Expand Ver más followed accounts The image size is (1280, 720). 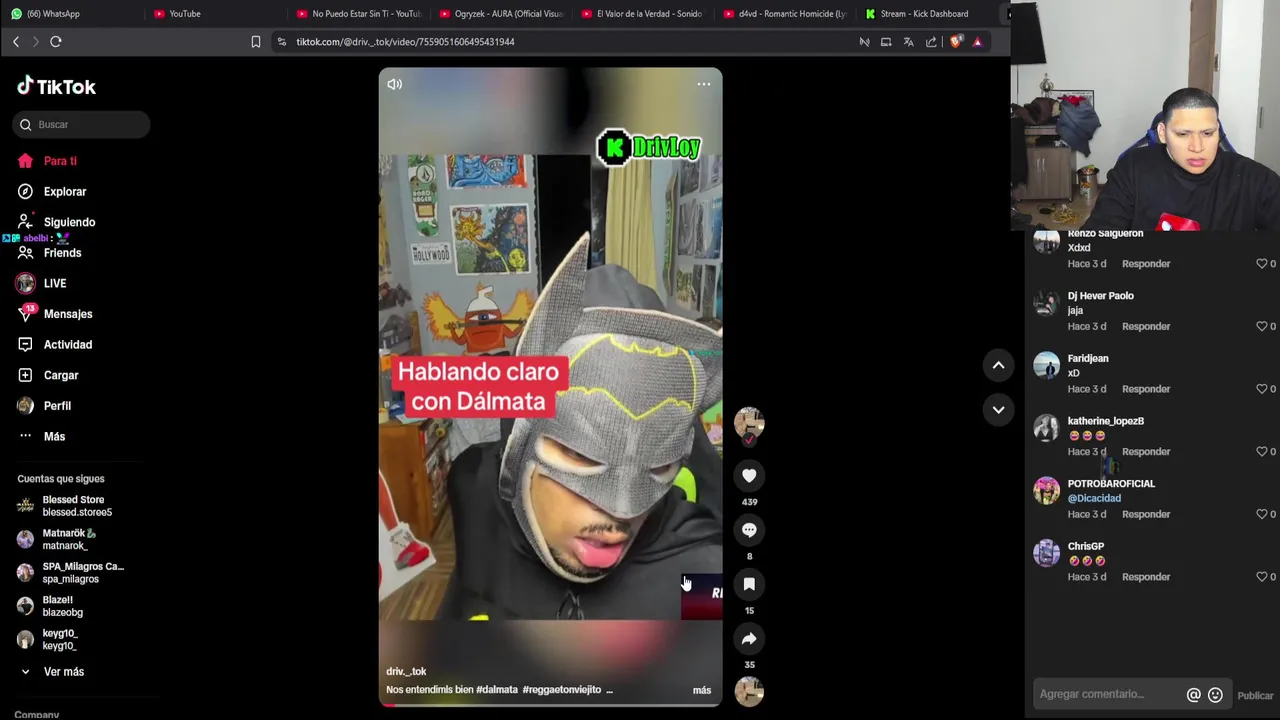tap(52, 672)
